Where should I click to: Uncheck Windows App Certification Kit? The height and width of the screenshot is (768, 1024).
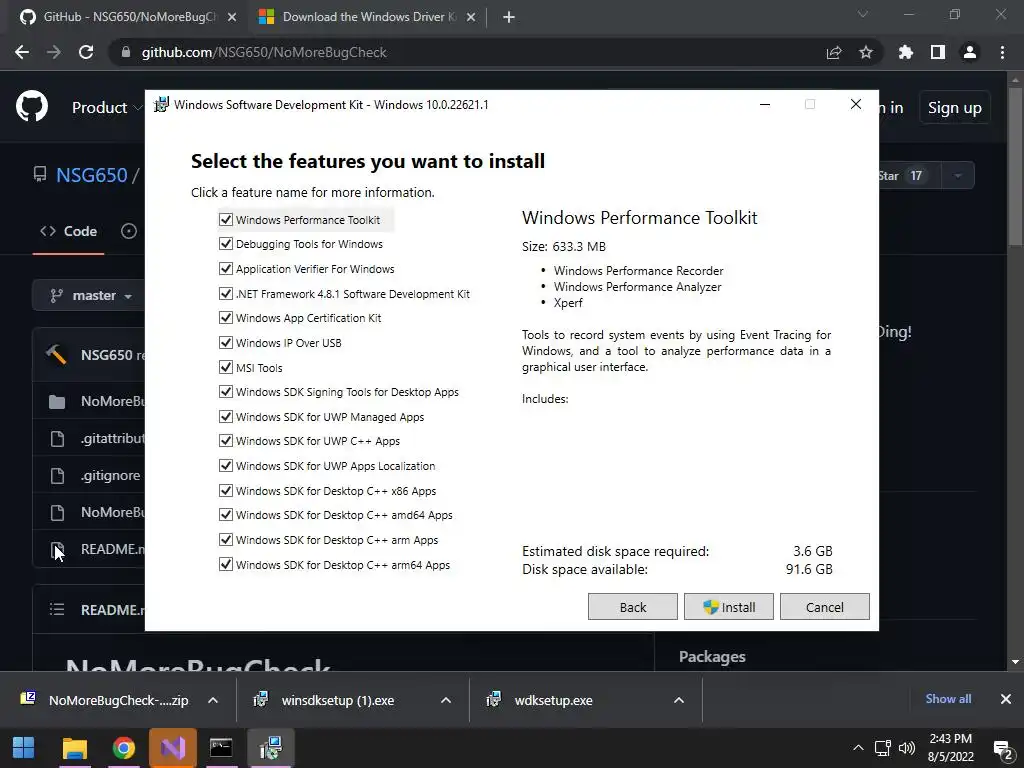tap(226, 317)
